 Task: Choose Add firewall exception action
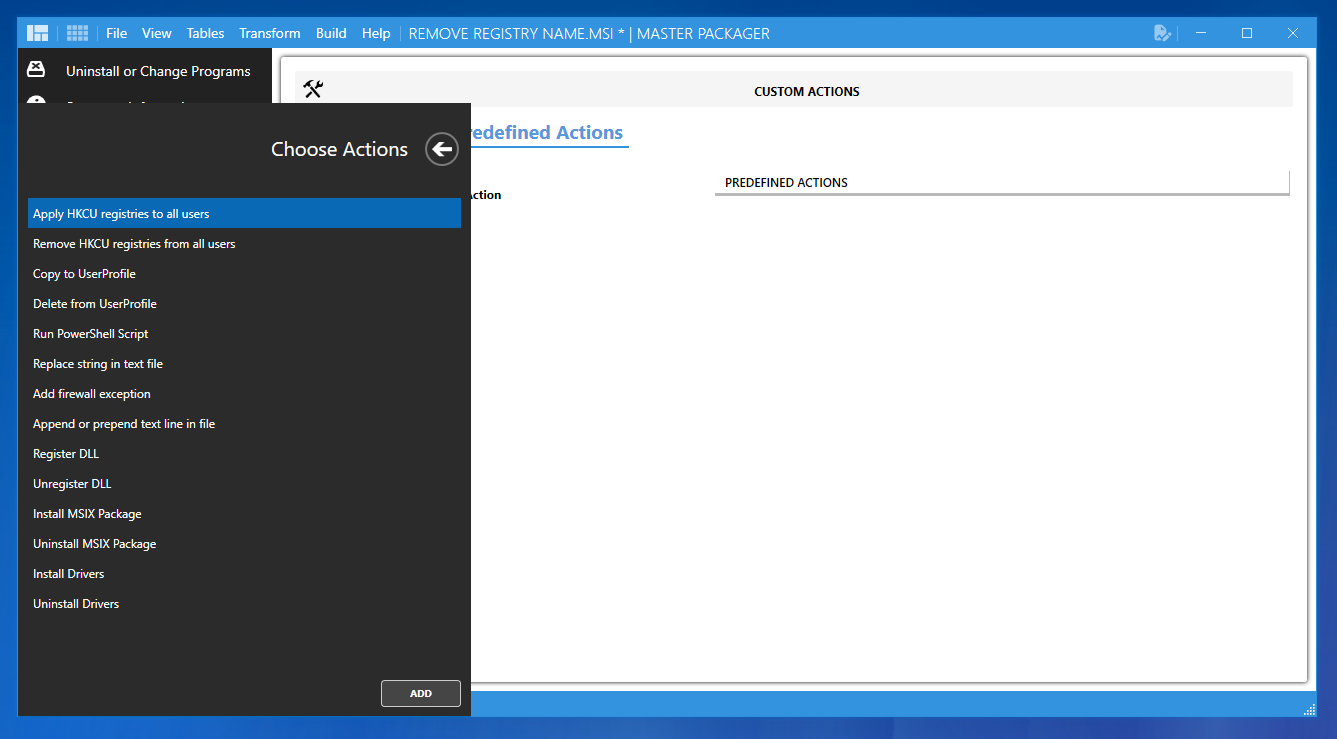tap(244, 393)
